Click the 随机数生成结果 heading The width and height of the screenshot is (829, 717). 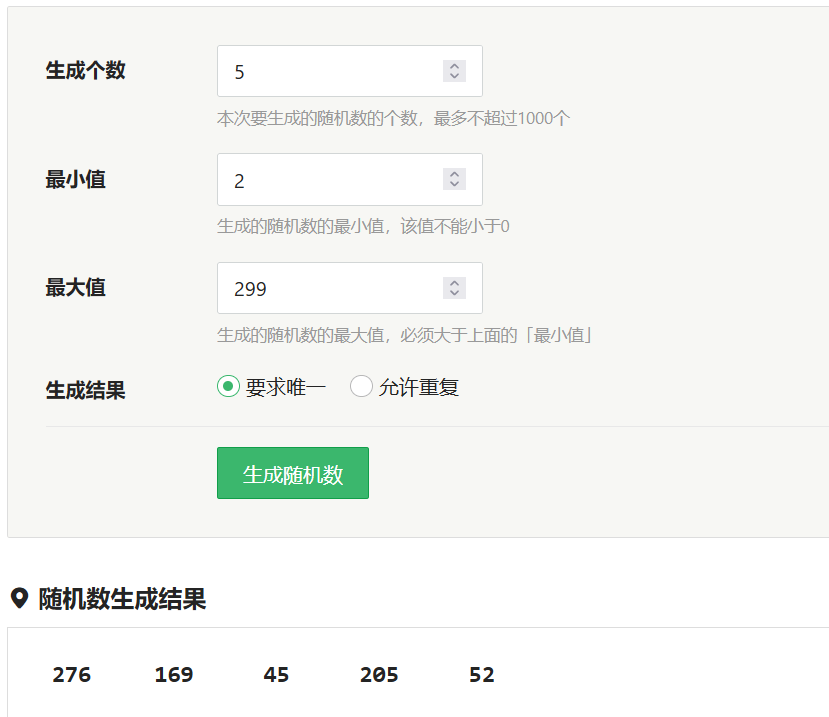122,599
